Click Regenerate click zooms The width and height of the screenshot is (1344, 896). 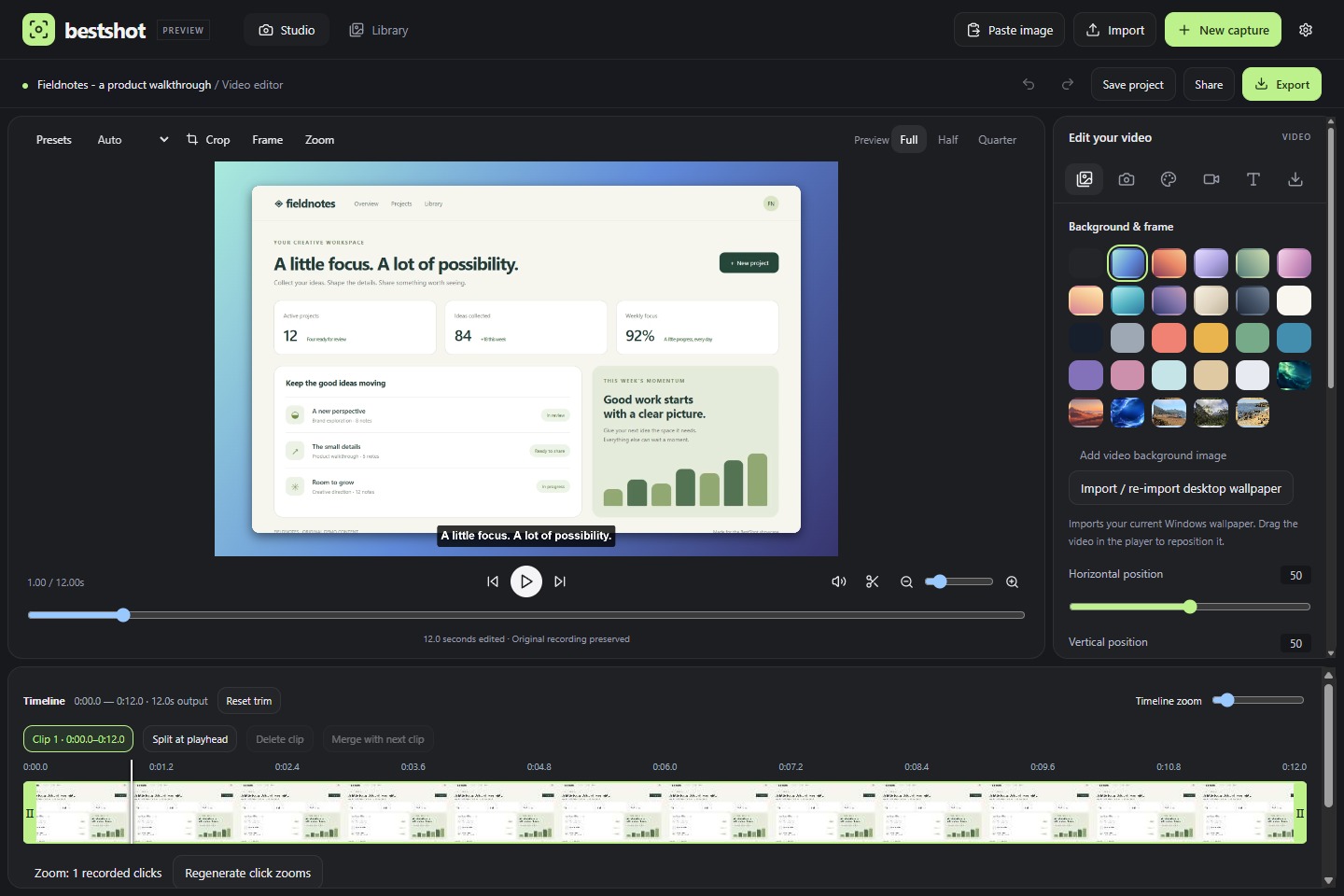pyautogui.click(x=248, y=874)
